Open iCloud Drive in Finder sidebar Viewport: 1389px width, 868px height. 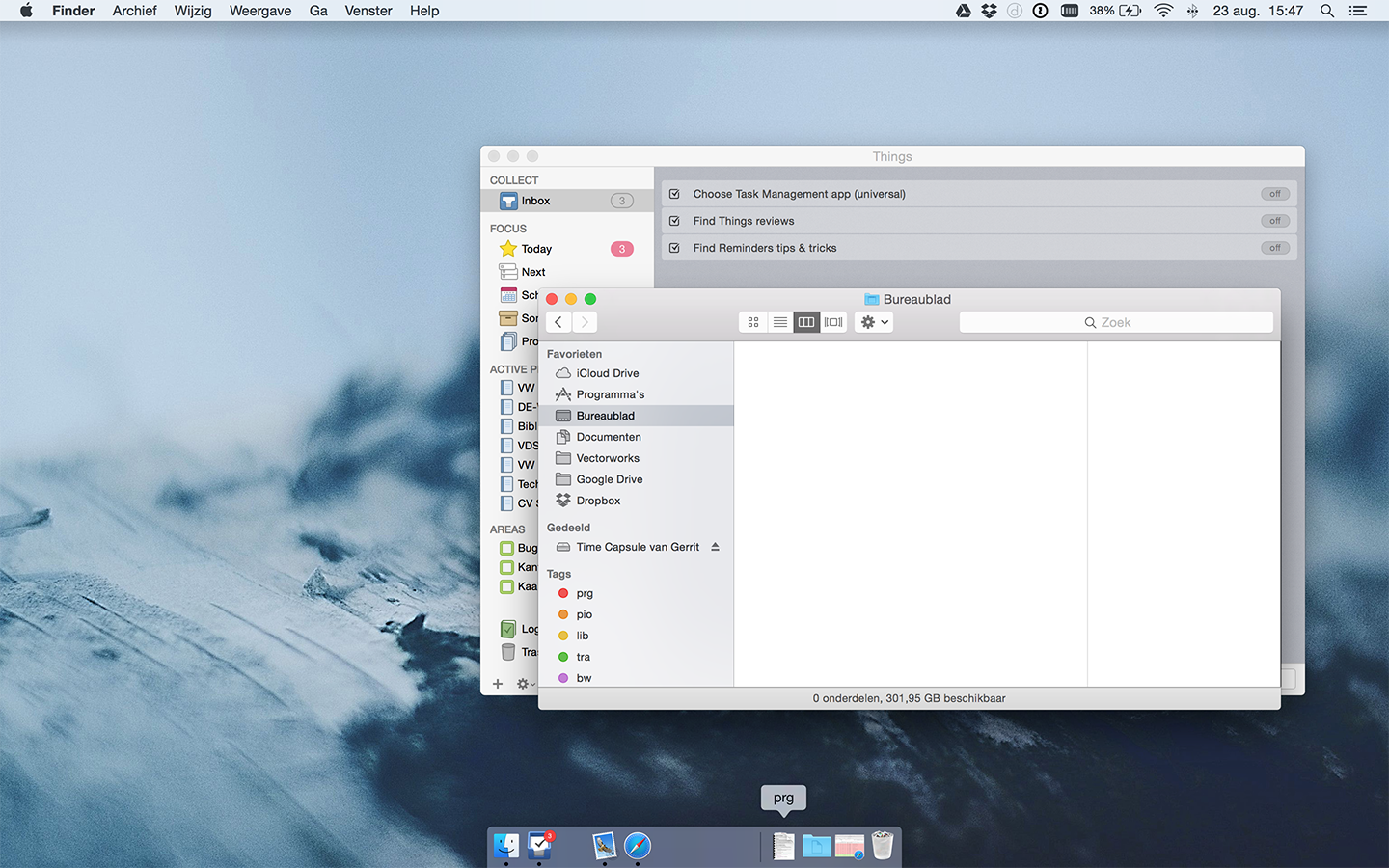pyautogui.click(x=637, y=373)
